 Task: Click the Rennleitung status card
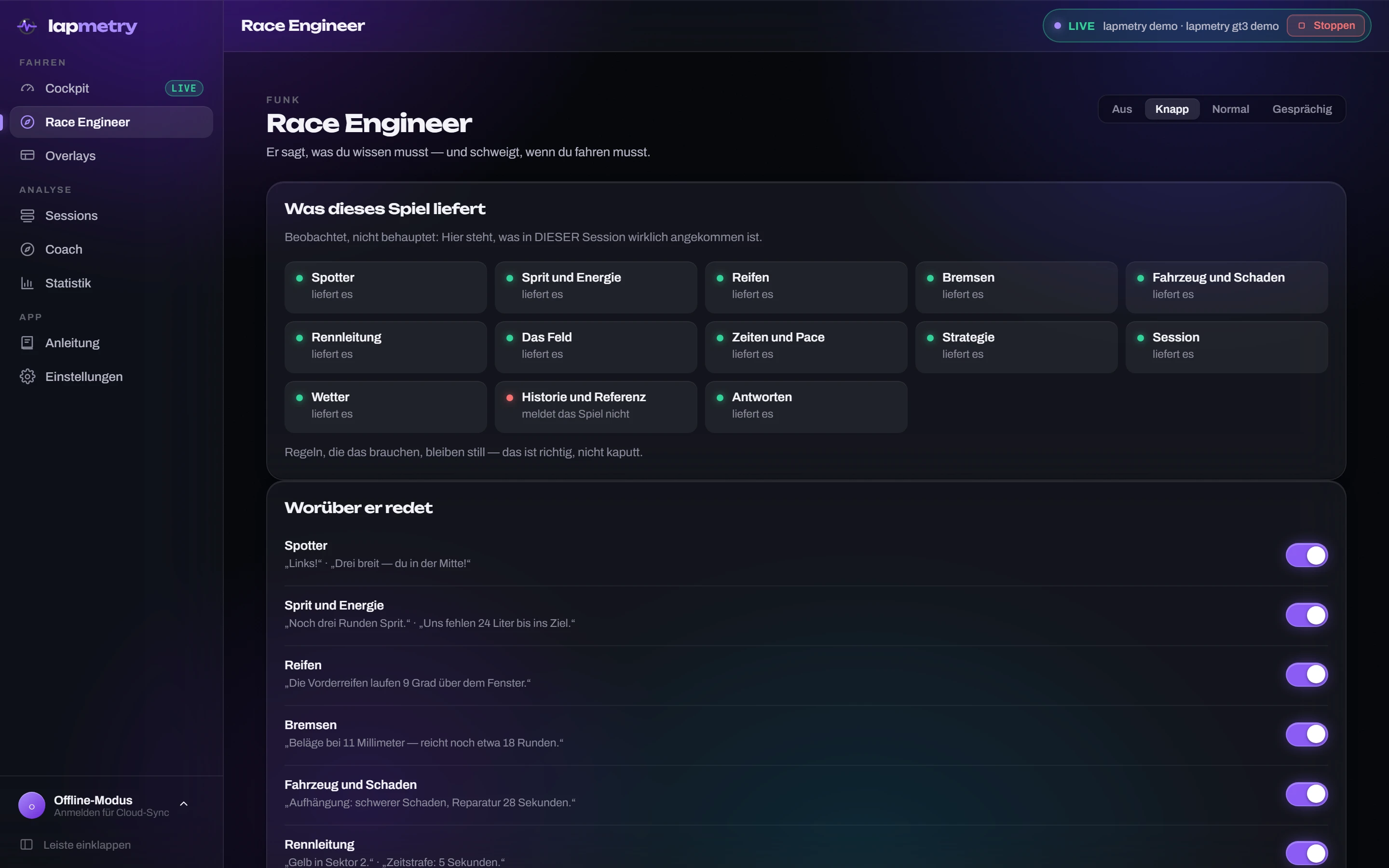[386, 347]
